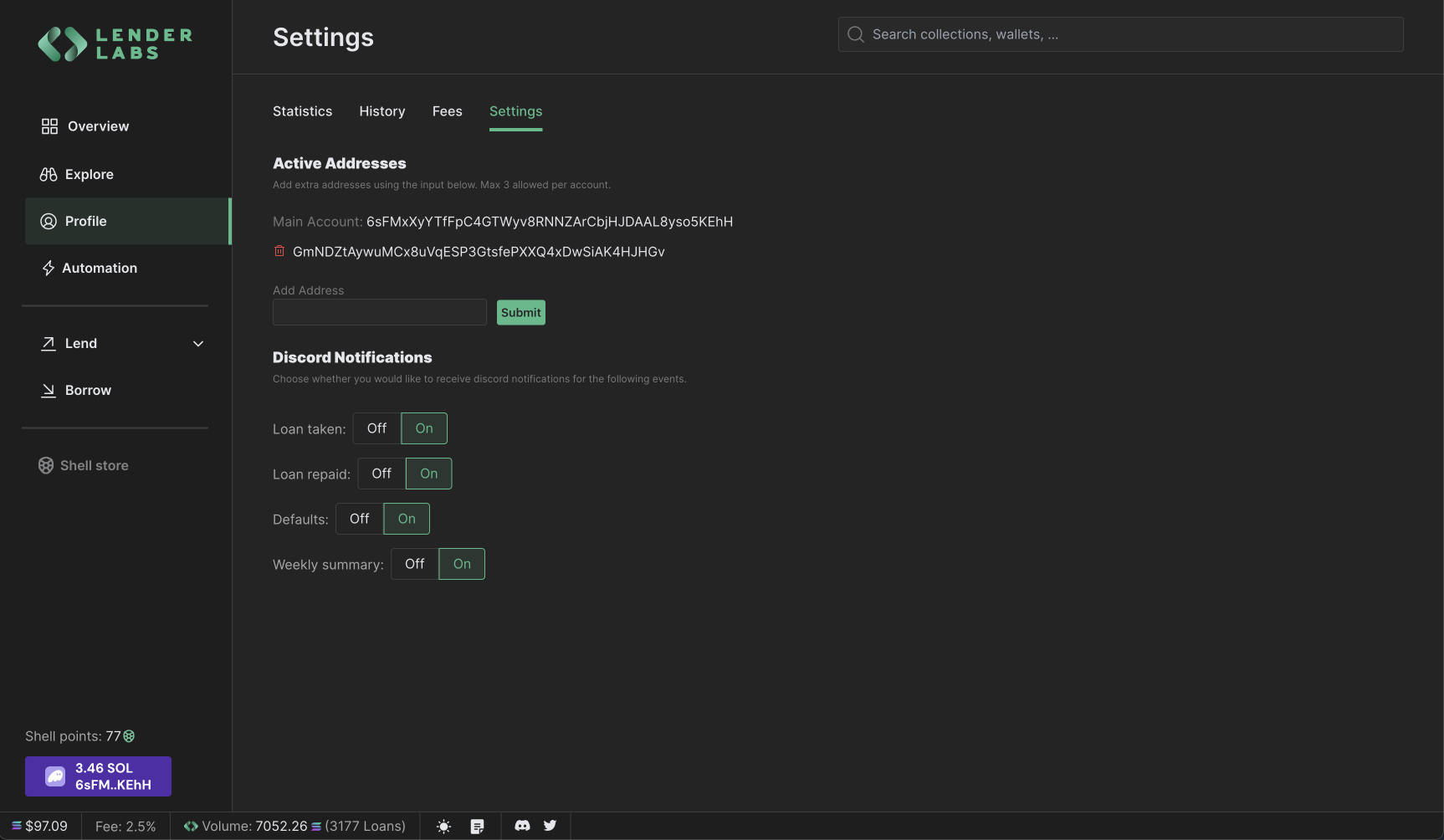Toggle light mode with the sun icon
Image resolution: width=1444 pixels, height=840 pixels.
point(444,827)
